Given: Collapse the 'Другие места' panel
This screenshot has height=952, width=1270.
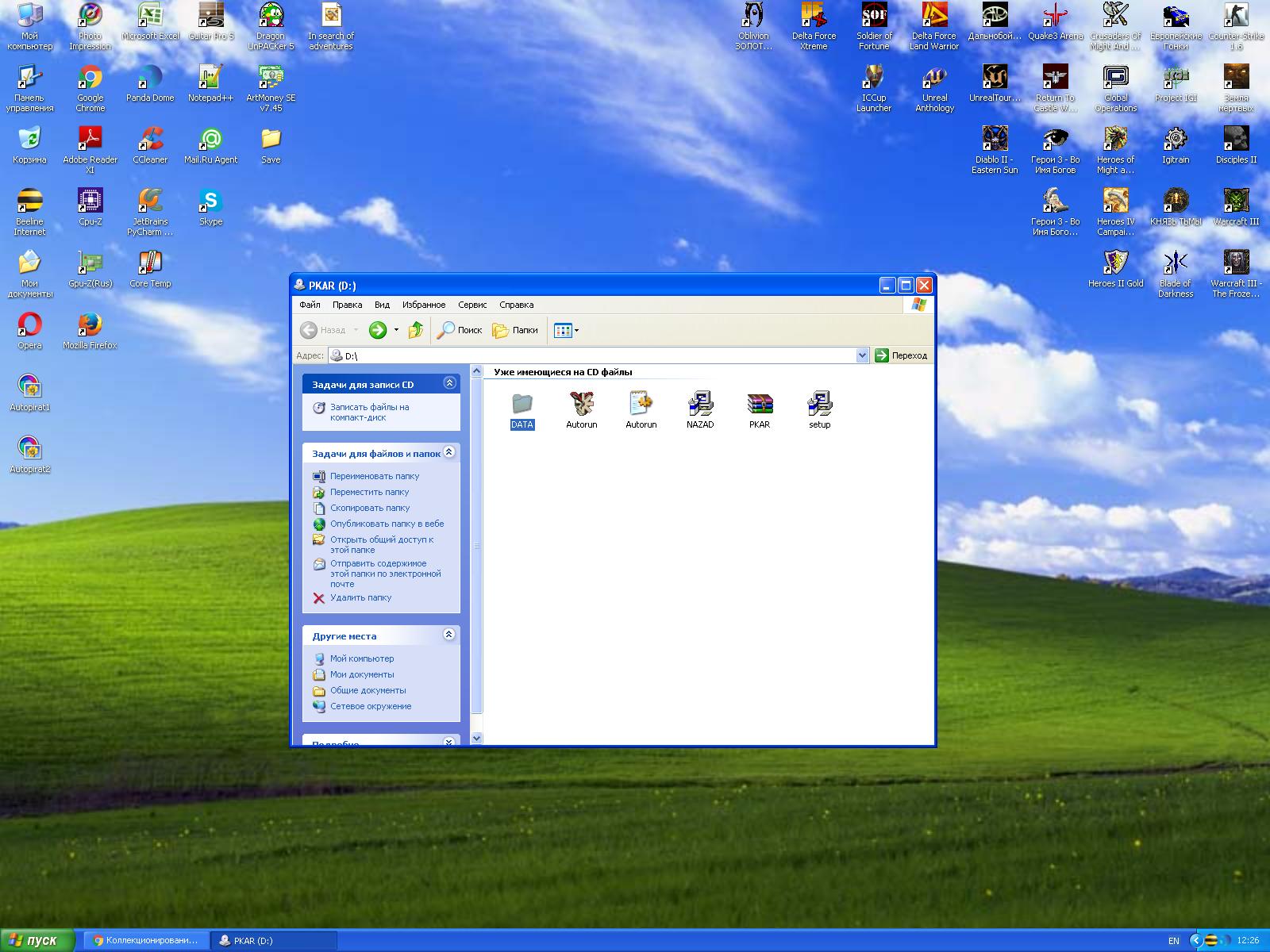Looking at the screenshot, I should [449, 635].
